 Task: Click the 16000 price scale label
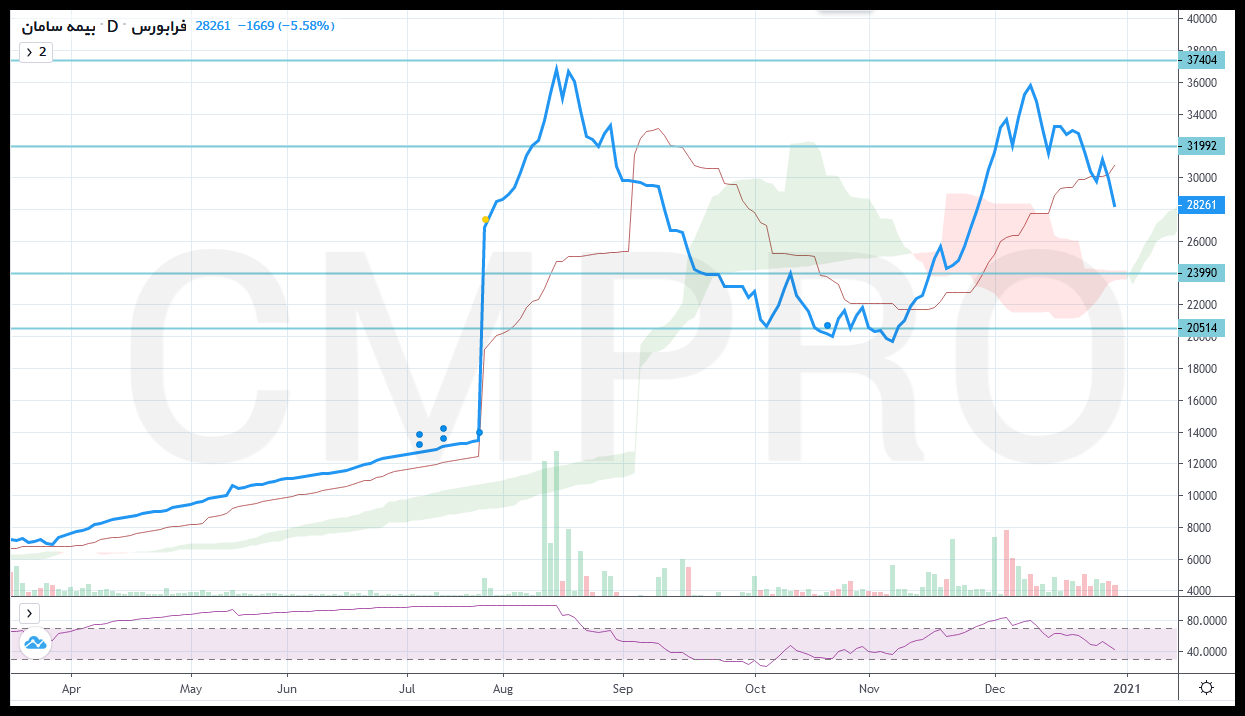click(x=1201, y=401)
